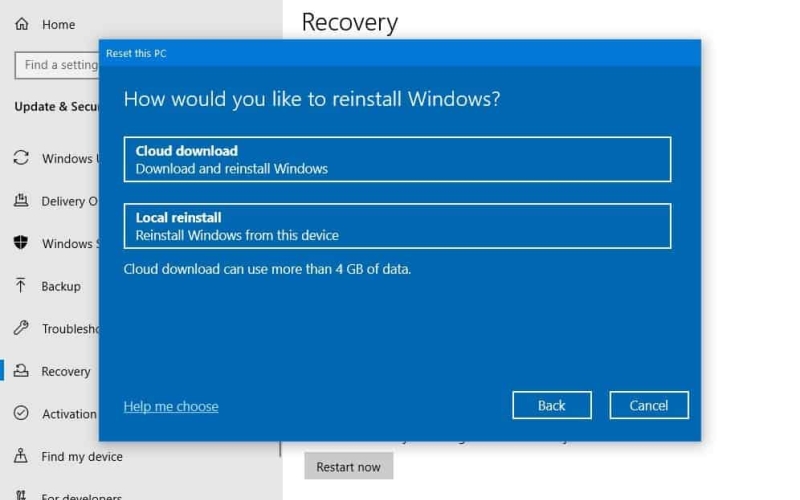Click the Home icon in Settings sidebar
The image size is (800, 500).
pyautogui.click(x=21, y=24)
